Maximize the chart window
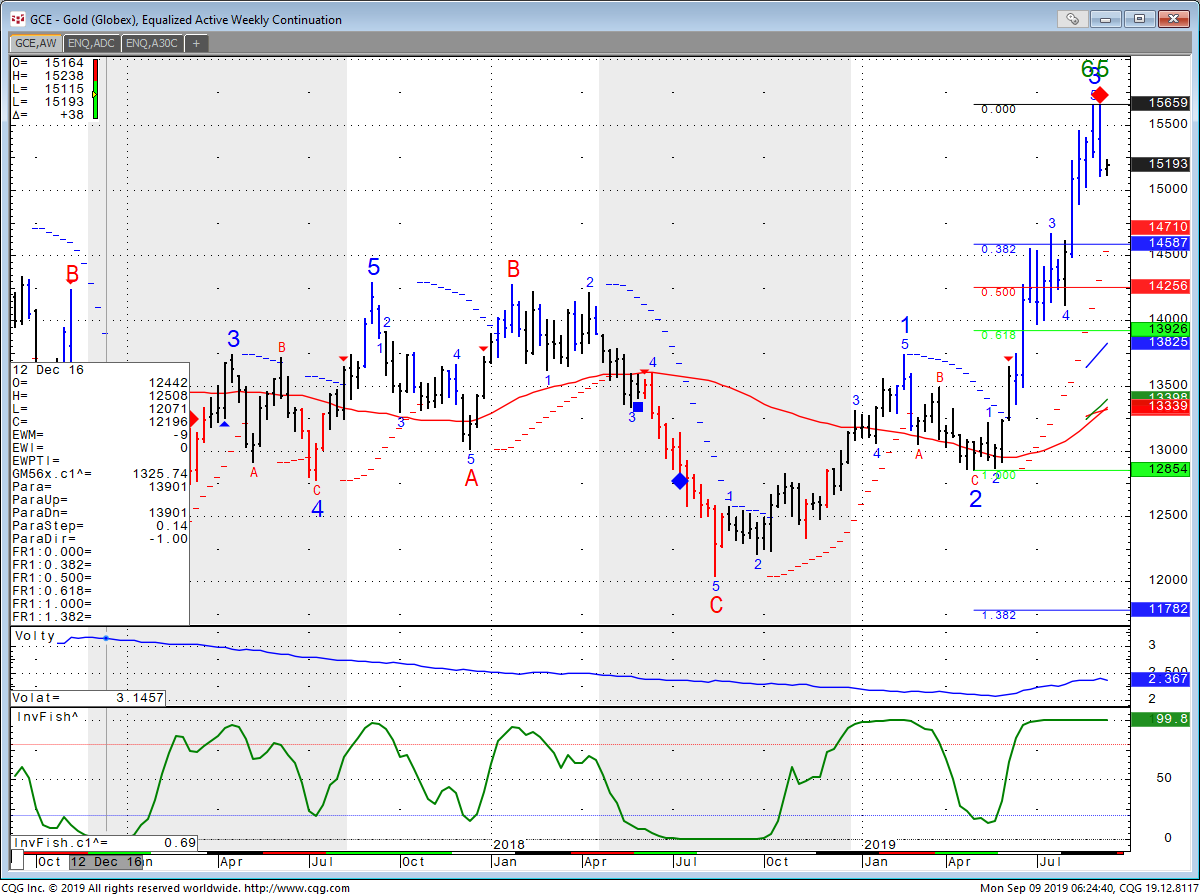The image size is (1200, 896). point(1138,19)
